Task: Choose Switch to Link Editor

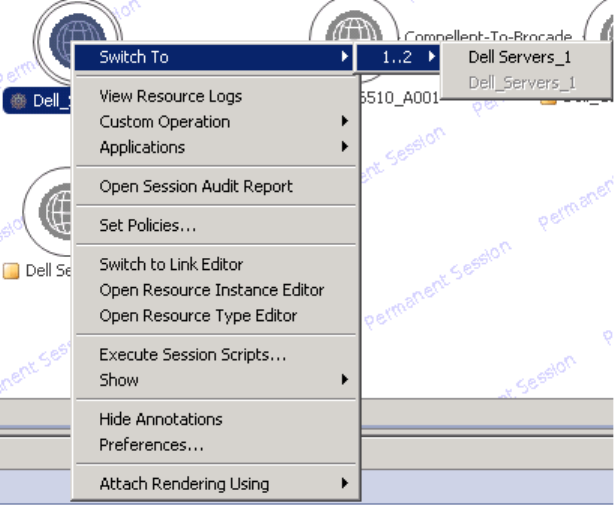Action: pyautogui.click(x=213, y=264)
